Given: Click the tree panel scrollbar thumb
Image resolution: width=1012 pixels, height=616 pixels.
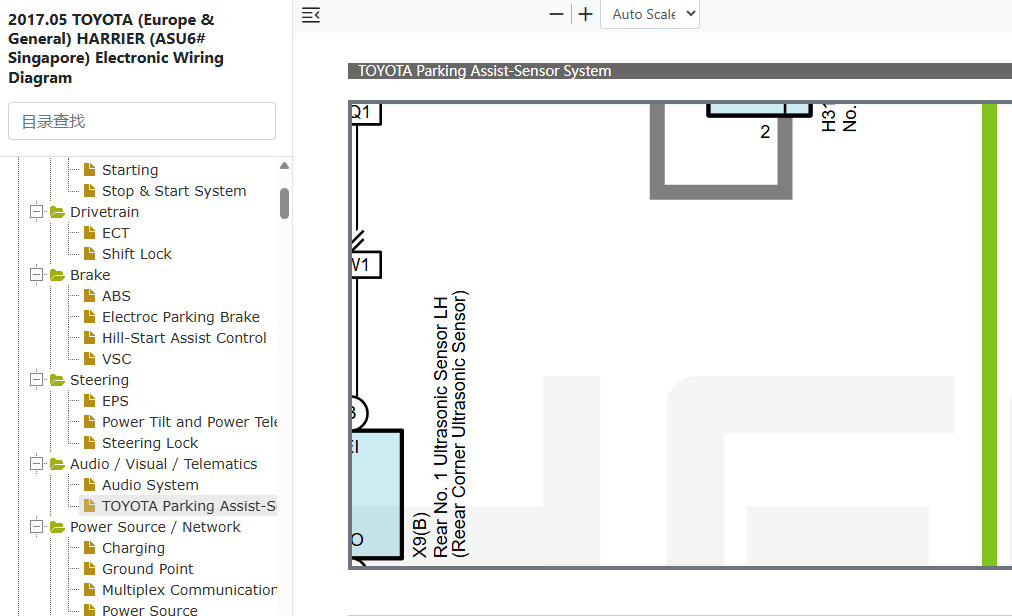Looking at the screenshot, I should (284, 203).
